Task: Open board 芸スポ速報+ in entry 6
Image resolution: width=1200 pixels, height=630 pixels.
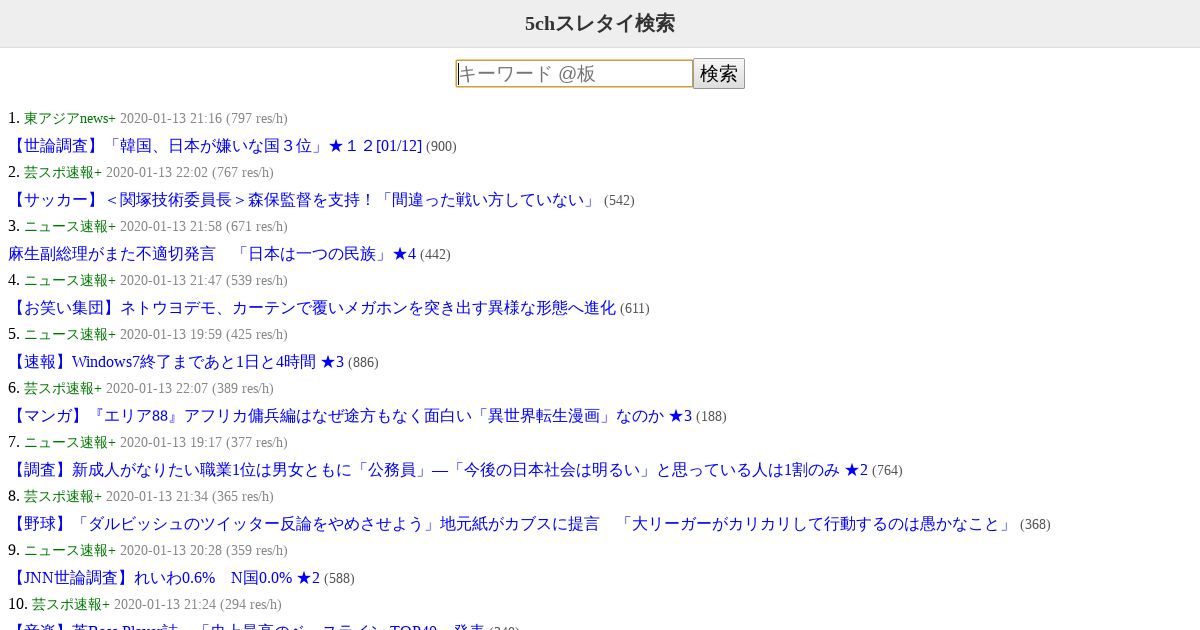Action: click(63, 388)
